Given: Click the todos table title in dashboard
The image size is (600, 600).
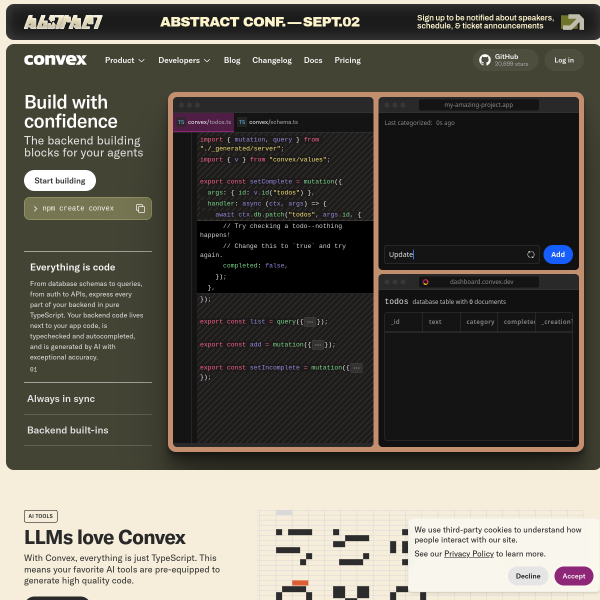Looking at the screenshot, I should [396, 301].
